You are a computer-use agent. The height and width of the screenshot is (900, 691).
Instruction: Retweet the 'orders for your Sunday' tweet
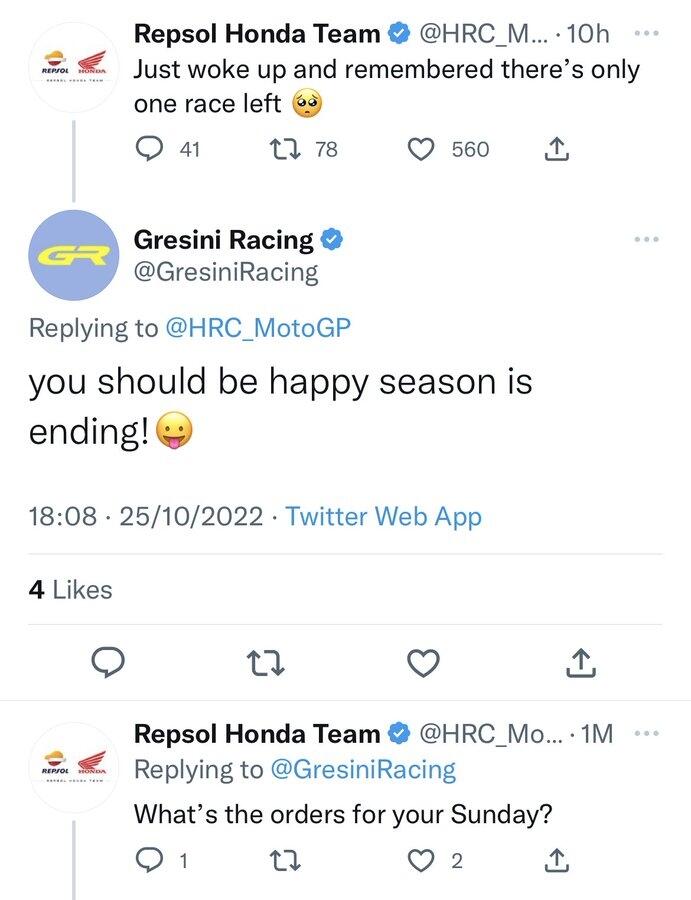pyautogui.click(x=286, y=859)
